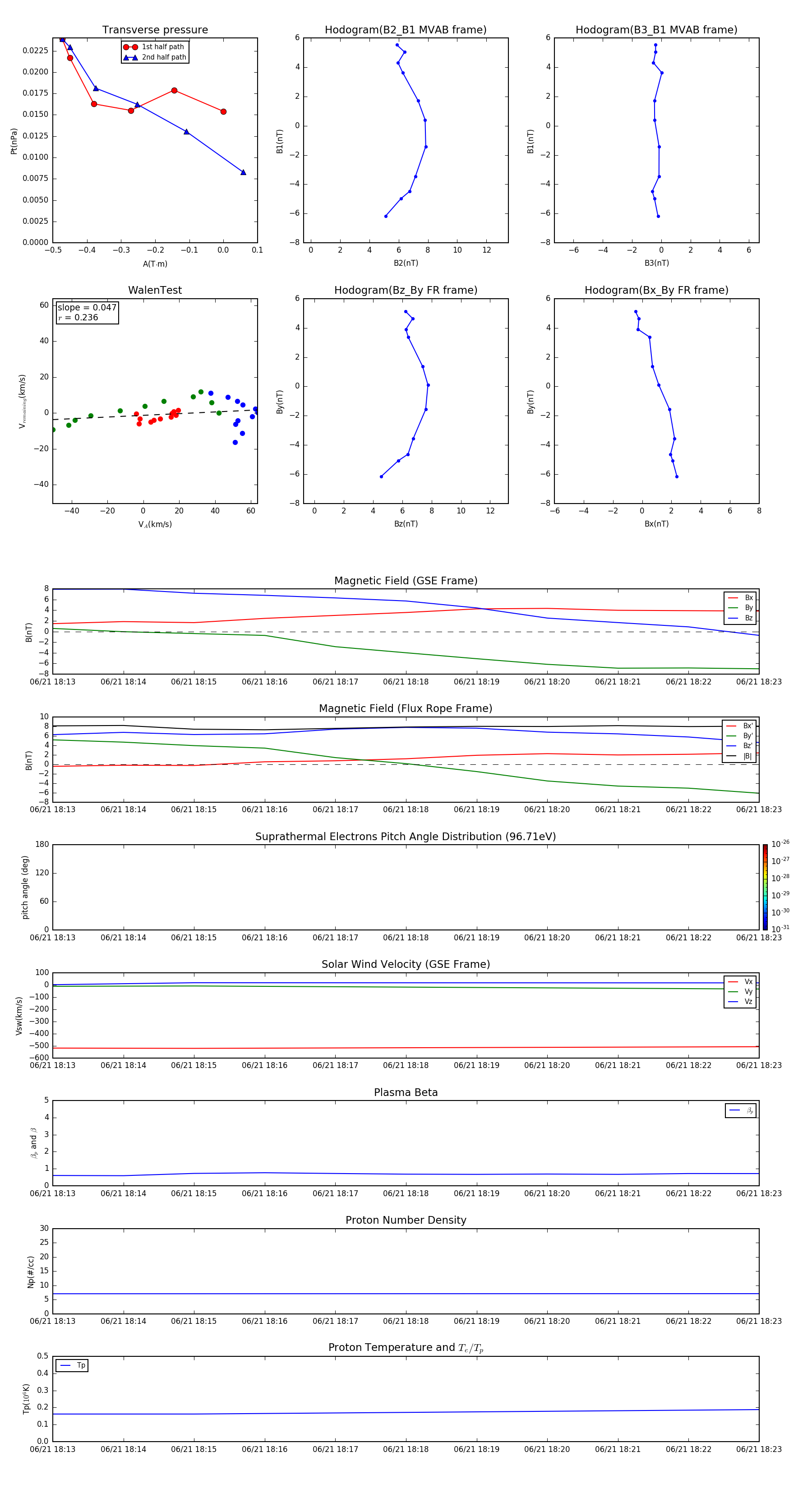Image resolution: width=812 pixels, height=1489 pixels.
Task: Select the |B| legend entry in Flux Rope panel
Action: click(x=739, y=756)
